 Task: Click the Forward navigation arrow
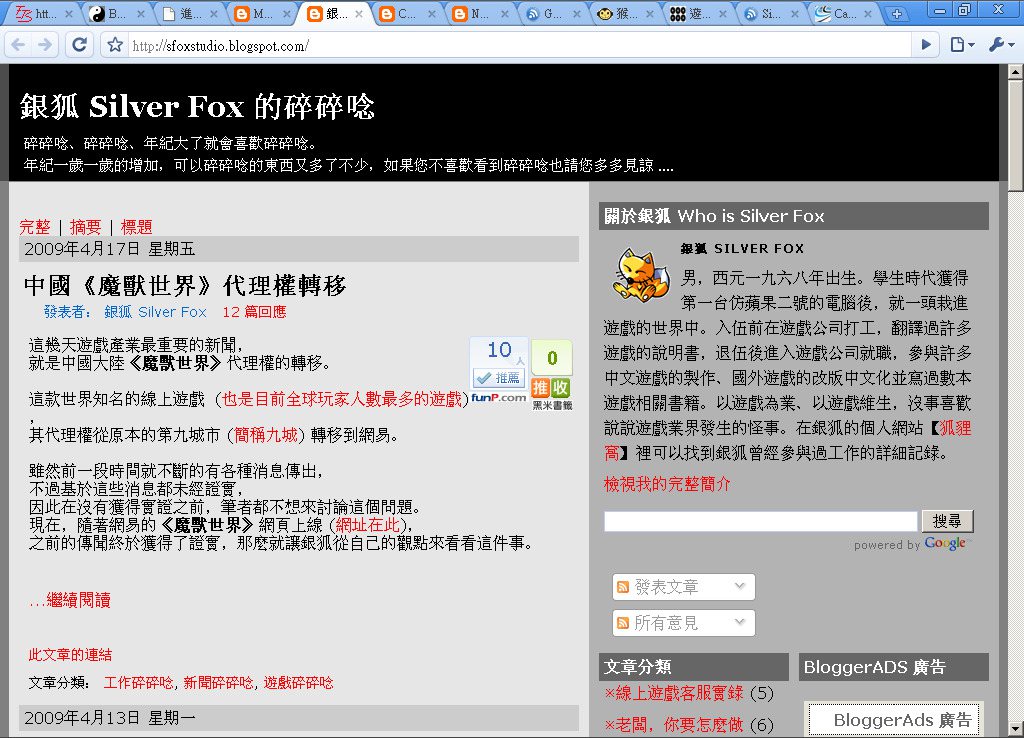tap(45, 44)
